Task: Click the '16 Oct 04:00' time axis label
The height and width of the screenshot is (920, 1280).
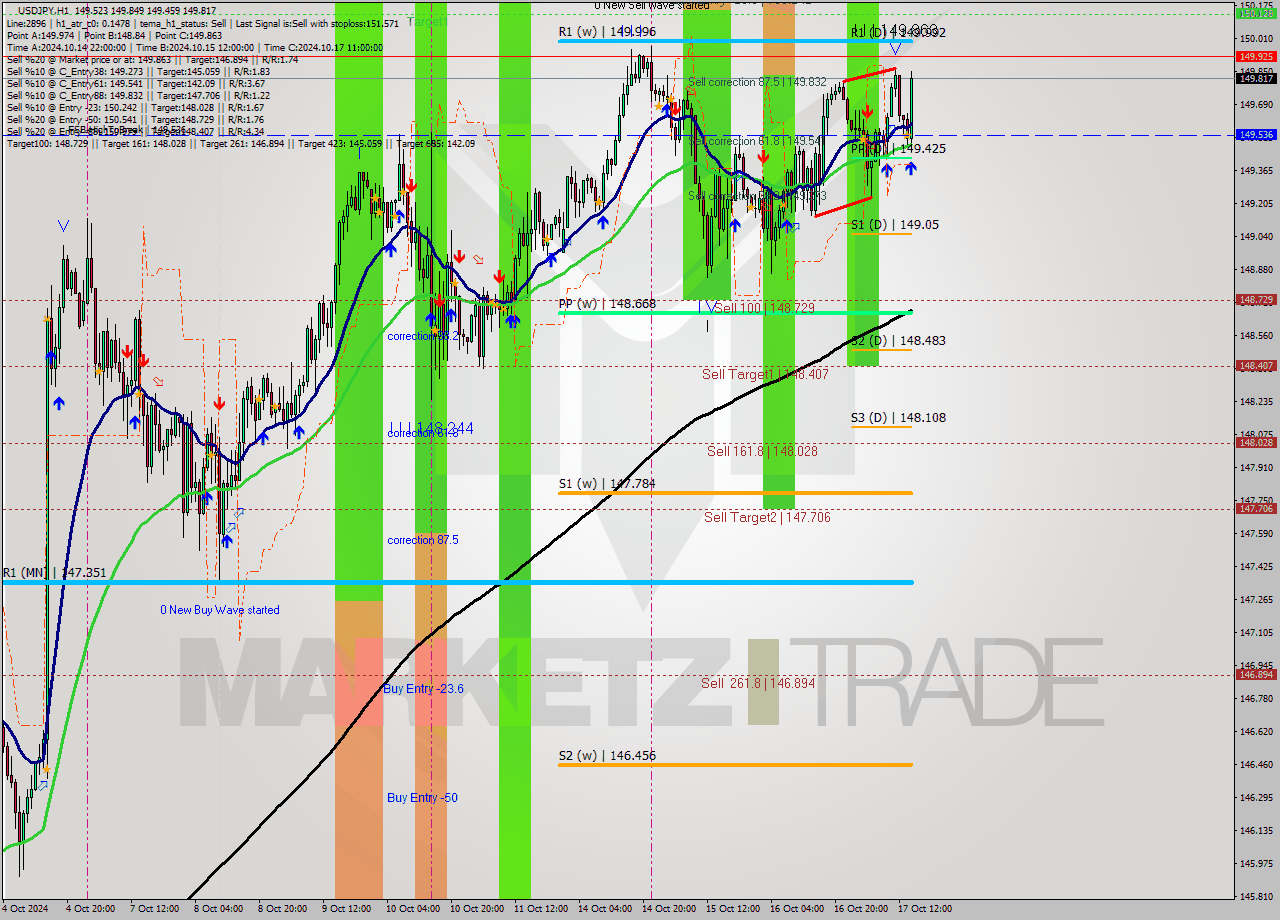Action: [797, 909]
